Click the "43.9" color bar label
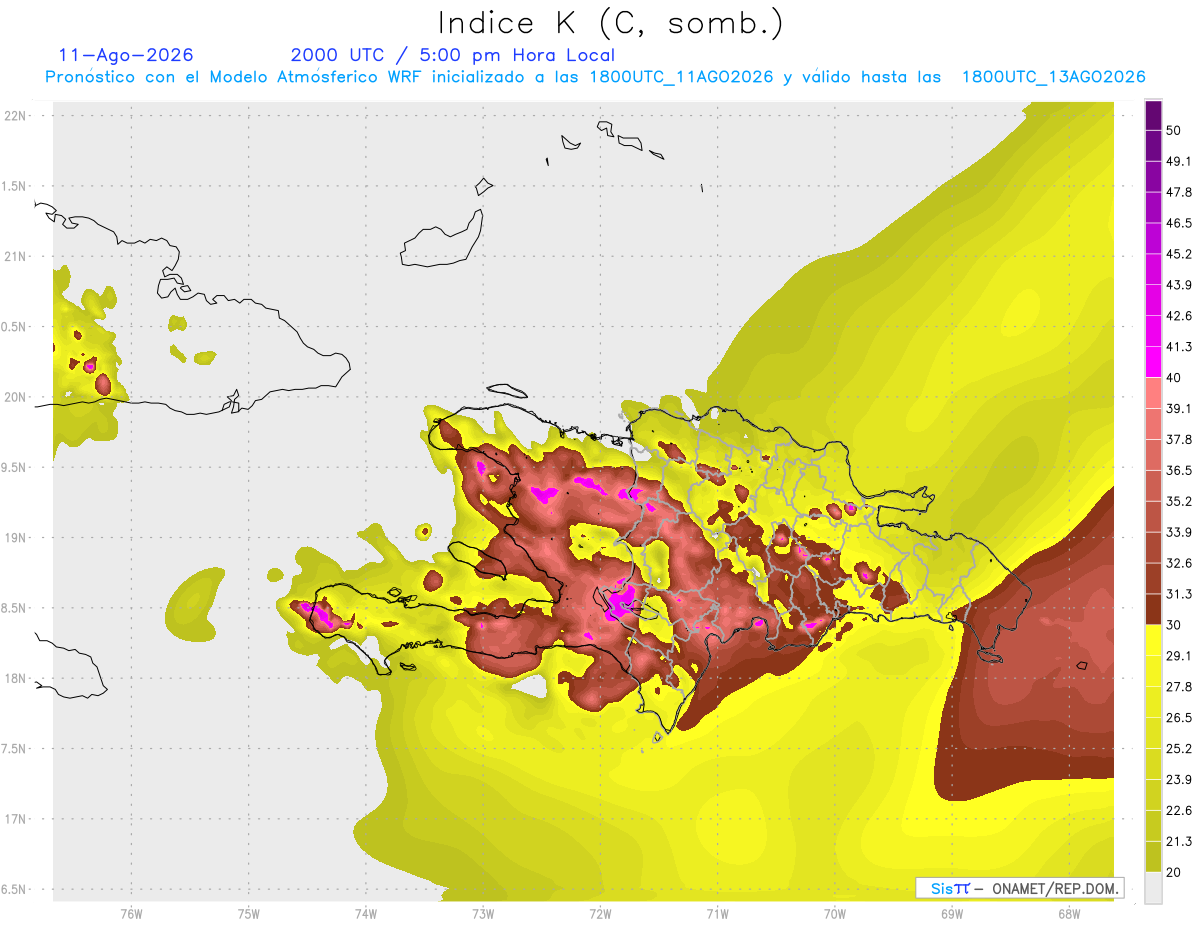The height and width of the screenshot is (927, 1200). tap(1178, 285)
